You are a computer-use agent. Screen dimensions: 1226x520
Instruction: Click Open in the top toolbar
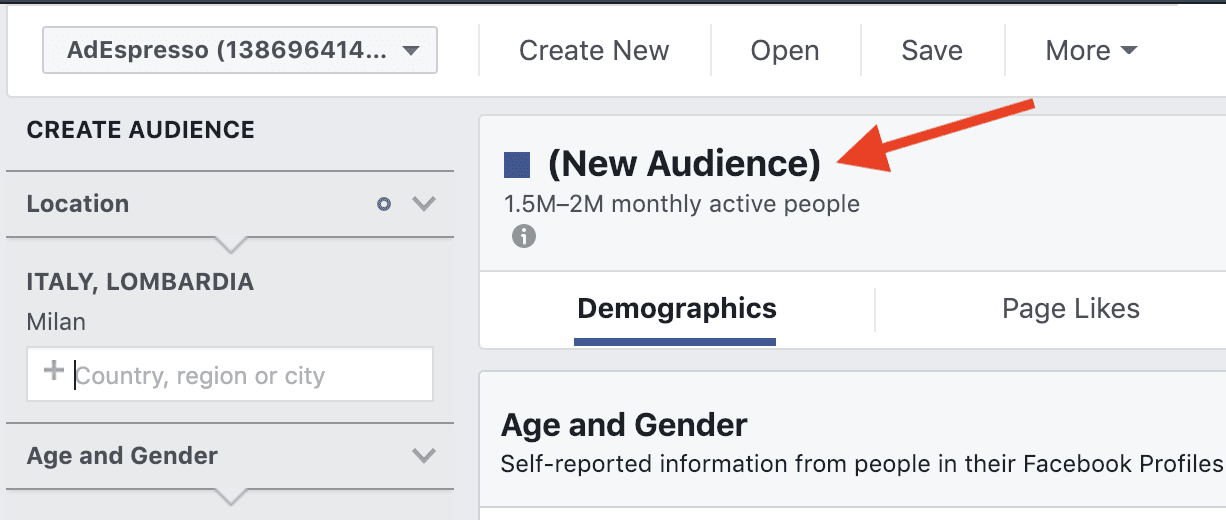coord(785,50)
